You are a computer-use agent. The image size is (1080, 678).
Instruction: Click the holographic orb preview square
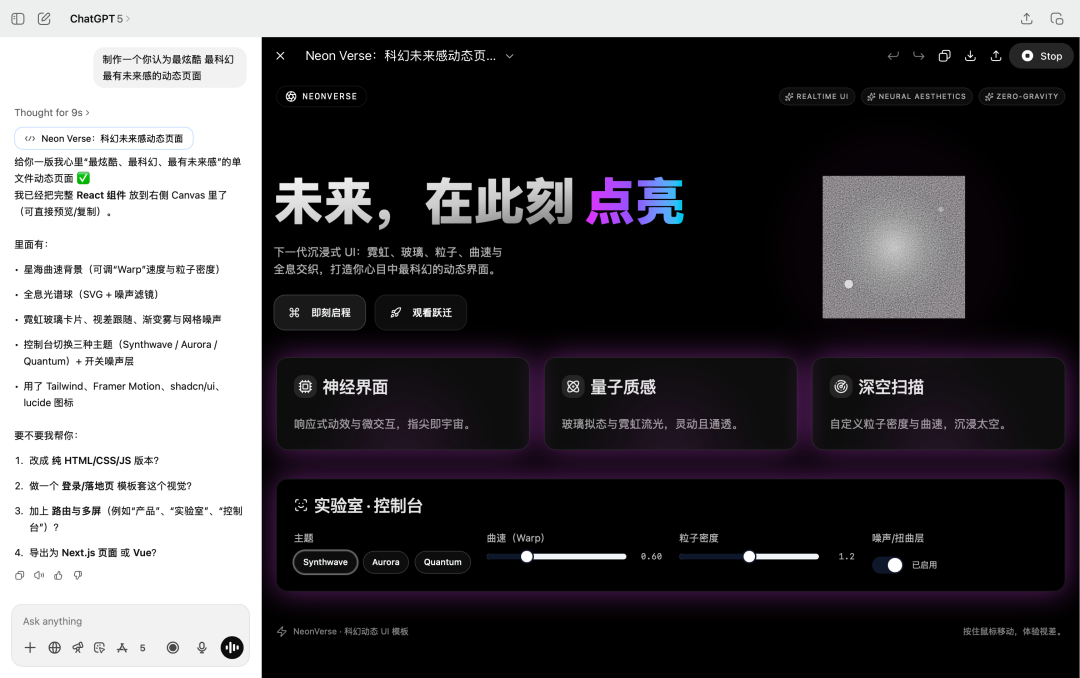[893, 247]
